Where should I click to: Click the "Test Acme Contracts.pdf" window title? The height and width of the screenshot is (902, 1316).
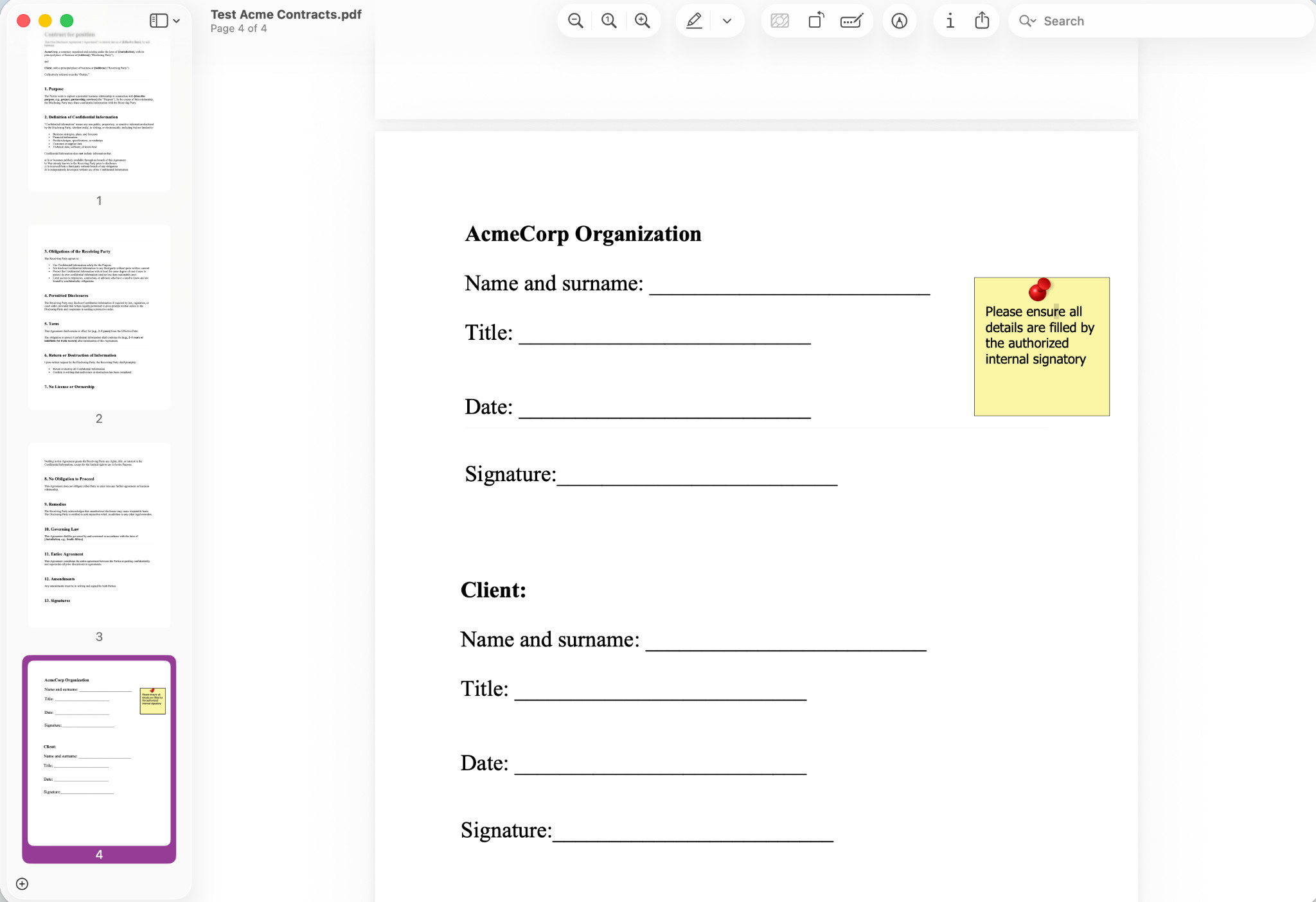click(x=286, y=14)
